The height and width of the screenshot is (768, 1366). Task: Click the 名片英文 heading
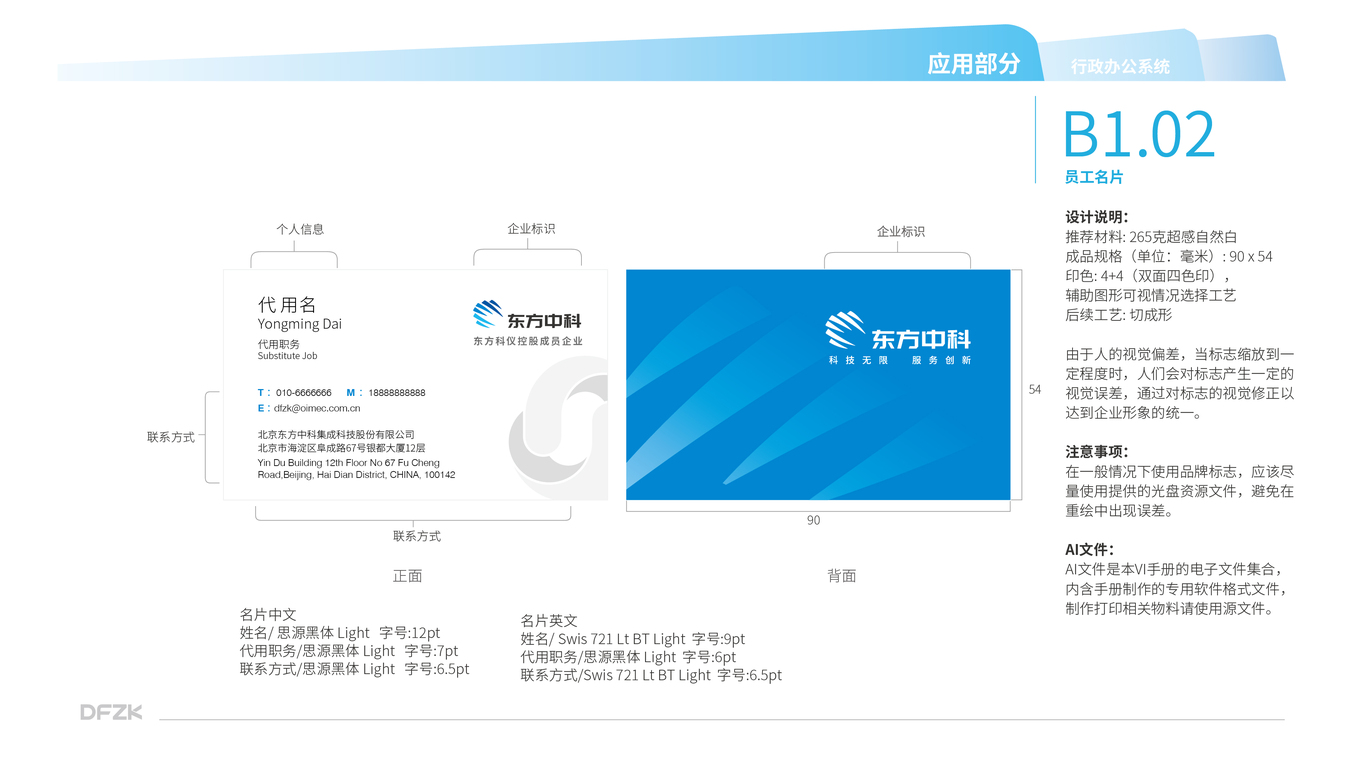pos(549,620)
